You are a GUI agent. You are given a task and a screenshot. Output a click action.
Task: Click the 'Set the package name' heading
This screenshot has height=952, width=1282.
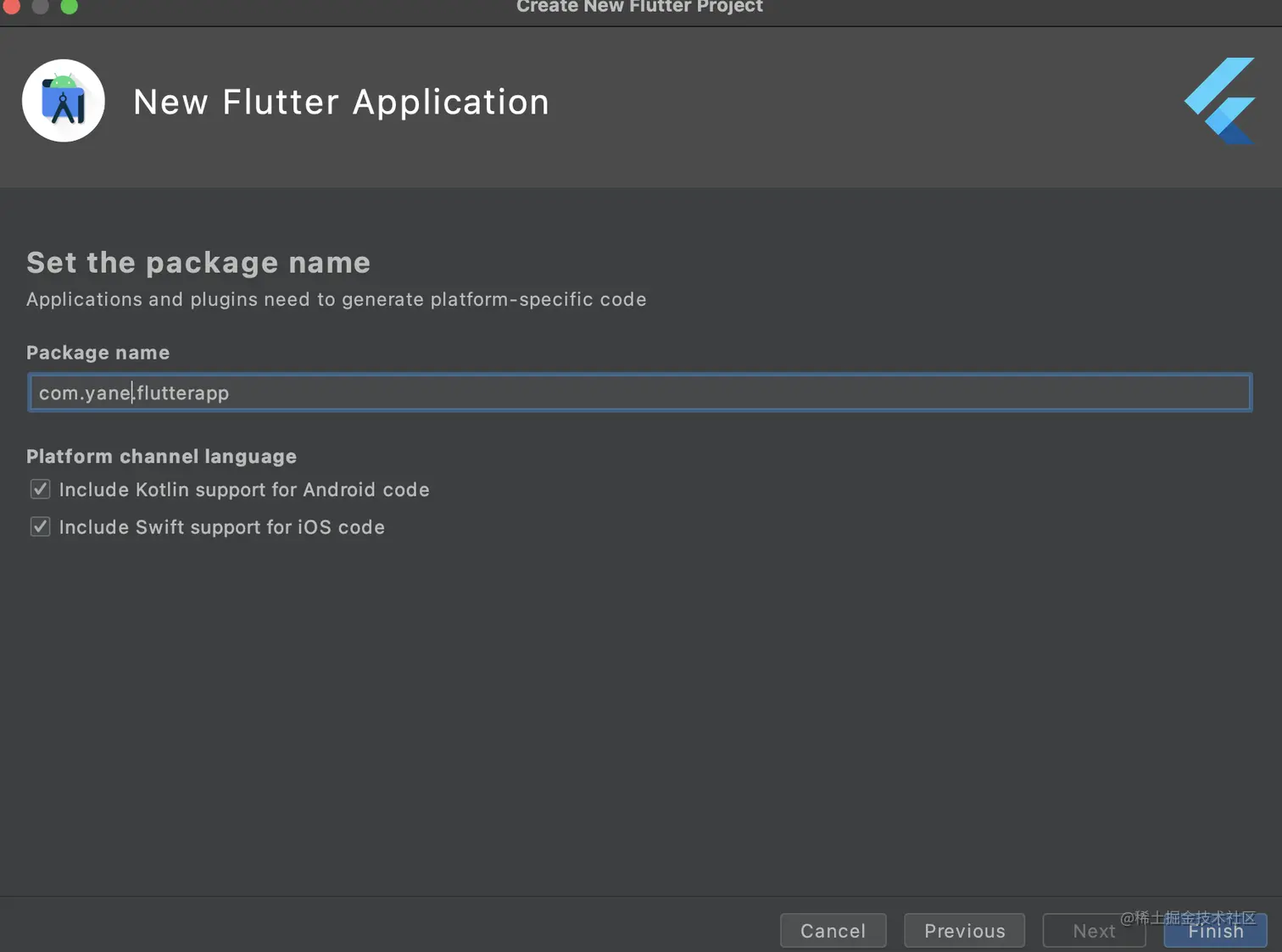pos(198,263)
